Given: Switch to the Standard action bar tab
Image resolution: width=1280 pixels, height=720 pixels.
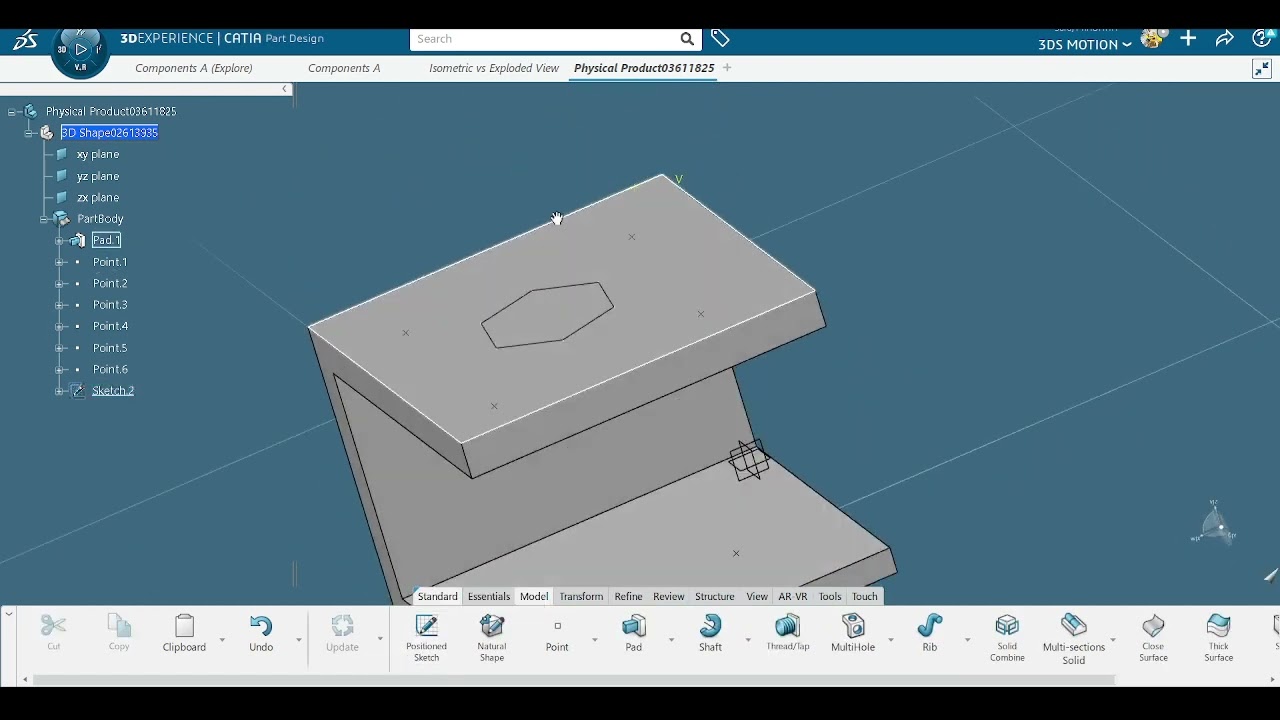Looking at the screenshot, I should [x=438, y=596].
